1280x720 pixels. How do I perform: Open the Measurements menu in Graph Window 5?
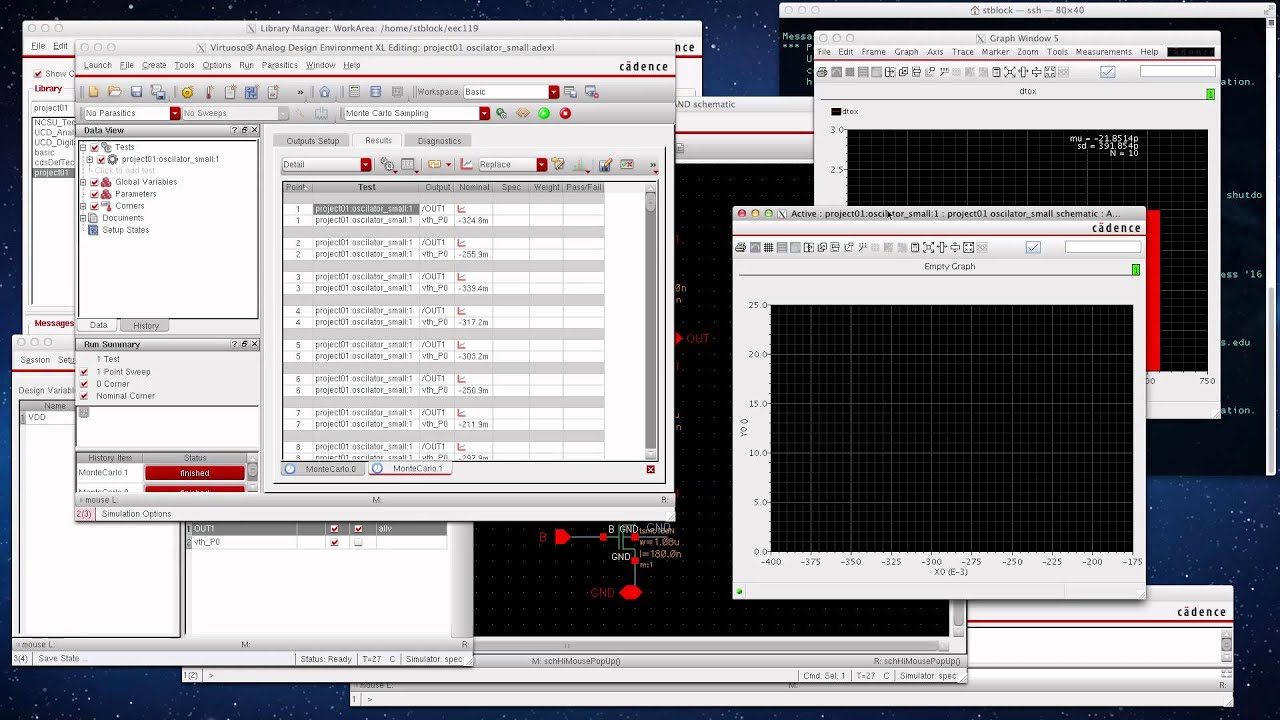click(1103, 52)
